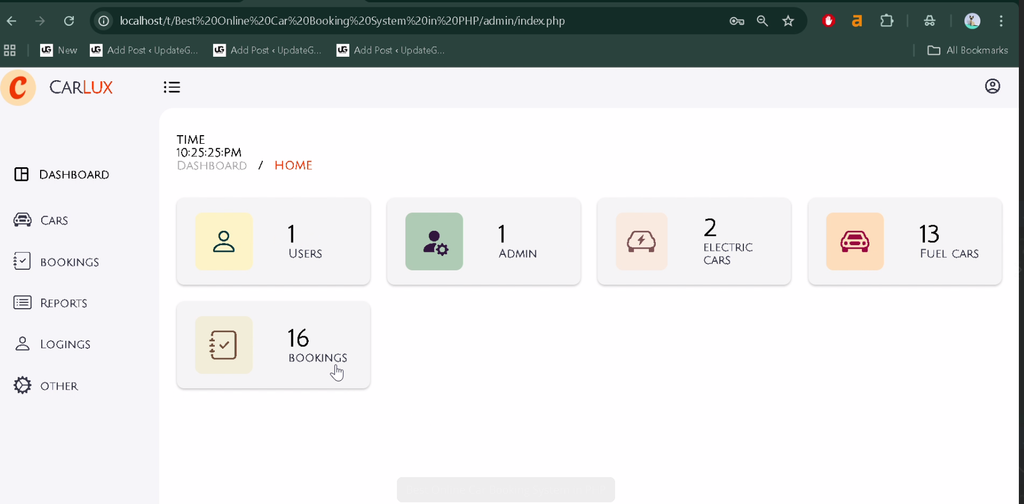Reload the page with refresh icon
Image resolution: width=1024 pixels, height=504 pixels.
tap(69, 21)
